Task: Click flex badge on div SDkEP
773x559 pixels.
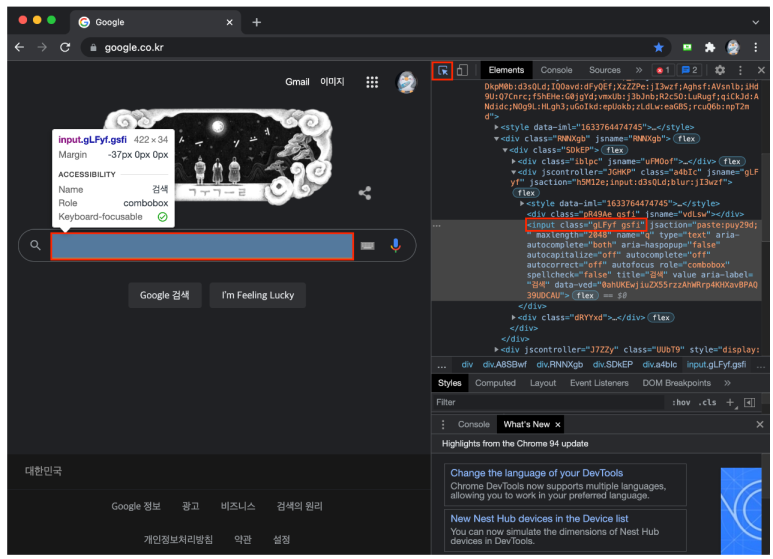Action: click(x=614, y=150)
